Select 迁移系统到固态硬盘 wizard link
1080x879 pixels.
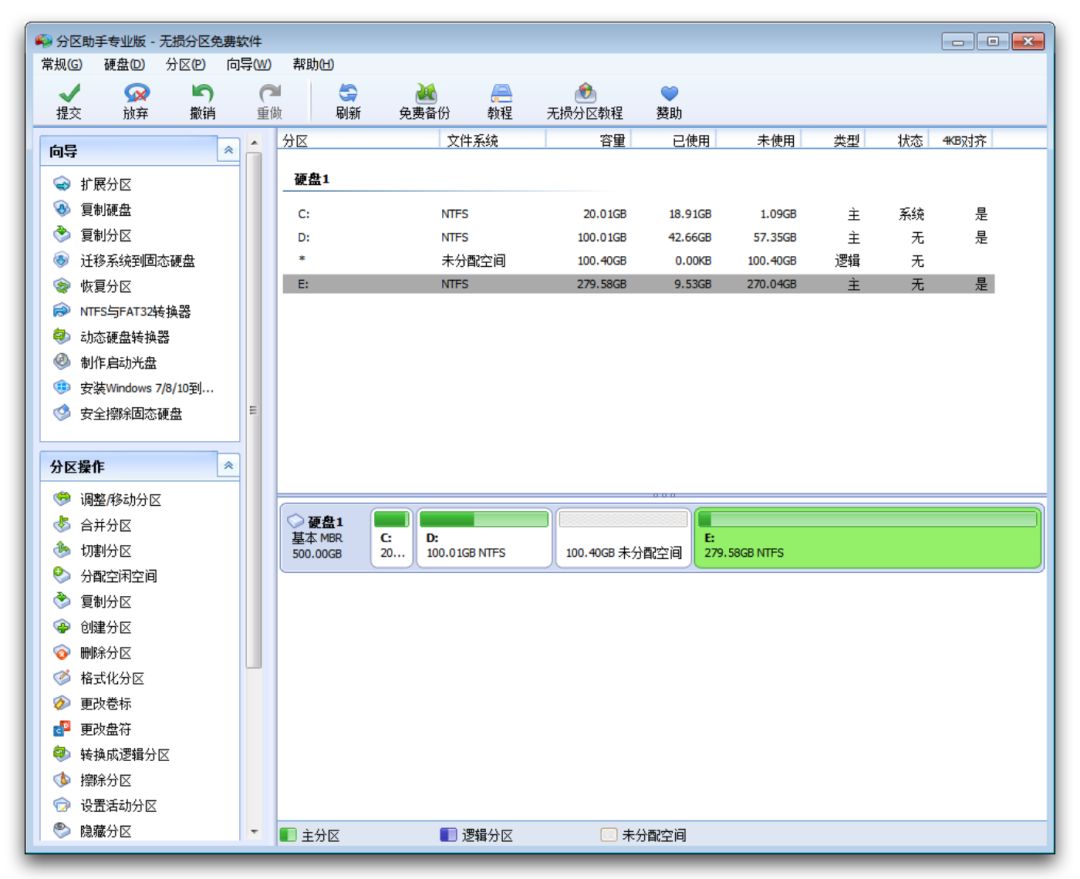point(137,261)
